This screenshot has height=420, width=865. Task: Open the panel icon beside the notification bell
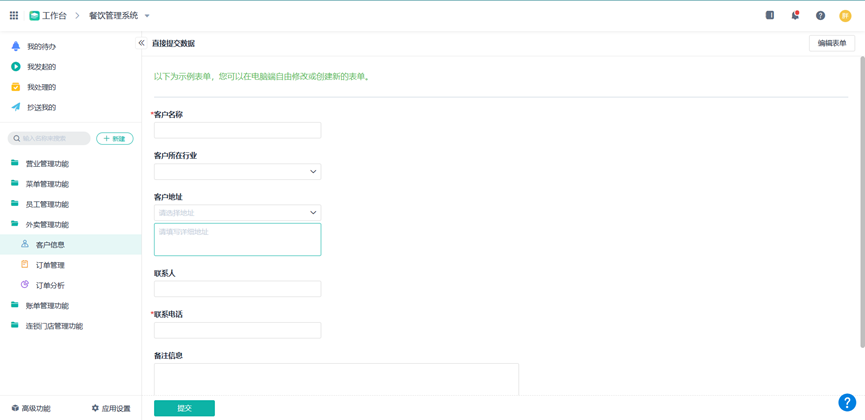[770, 15]
